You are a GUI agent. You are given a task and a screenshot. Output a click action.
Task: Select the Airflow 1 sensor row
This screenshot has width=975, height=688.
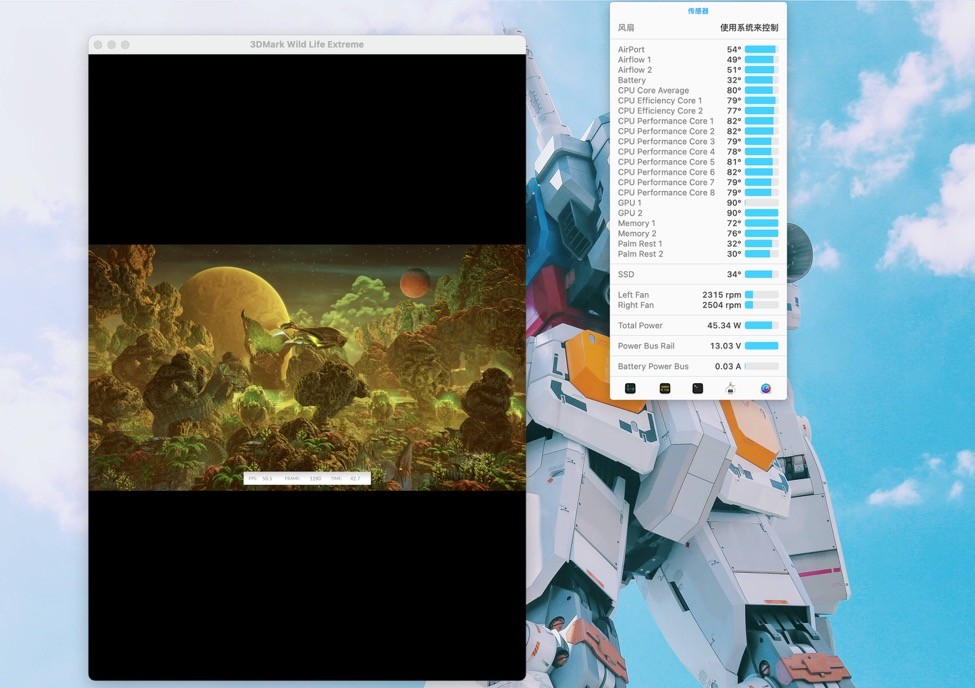tap(698, 60)
